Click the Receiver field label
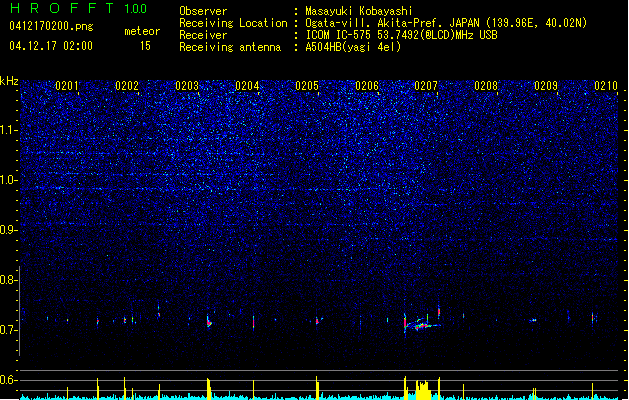 click(203, 35)
